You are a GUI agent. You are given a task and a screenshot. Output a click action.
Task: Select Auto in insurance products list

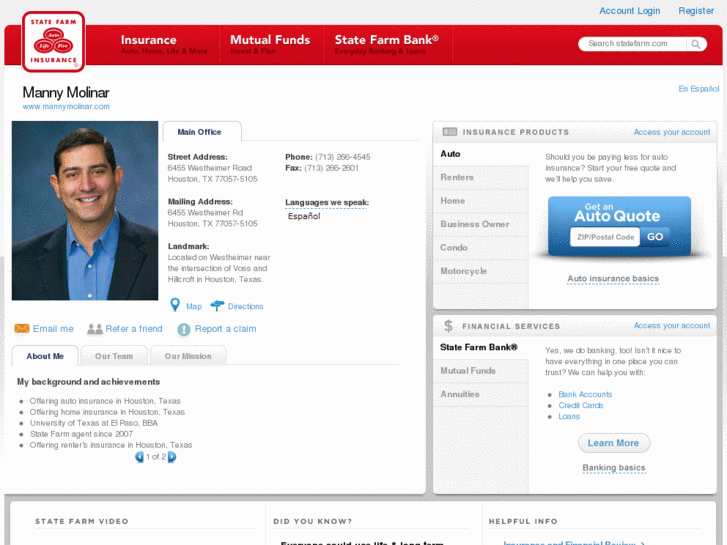[481, 154]
